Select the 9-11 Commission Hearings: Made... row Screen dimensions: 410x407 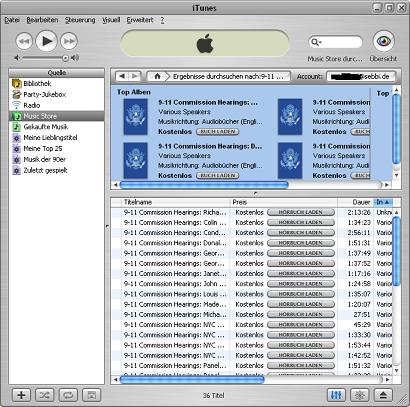coord(252,304)
